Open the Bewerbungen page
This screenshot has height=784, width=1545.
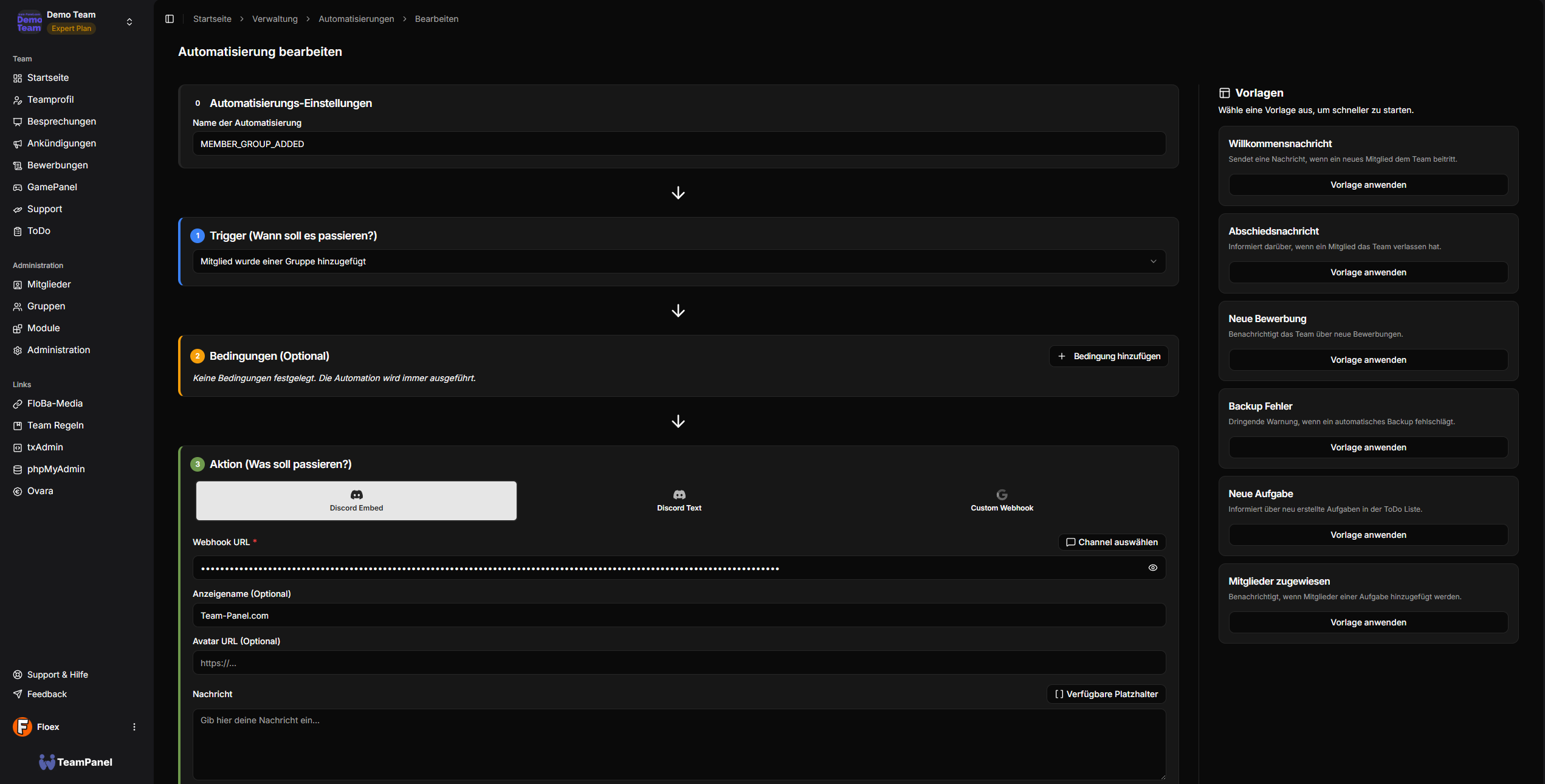click(57, 165)
